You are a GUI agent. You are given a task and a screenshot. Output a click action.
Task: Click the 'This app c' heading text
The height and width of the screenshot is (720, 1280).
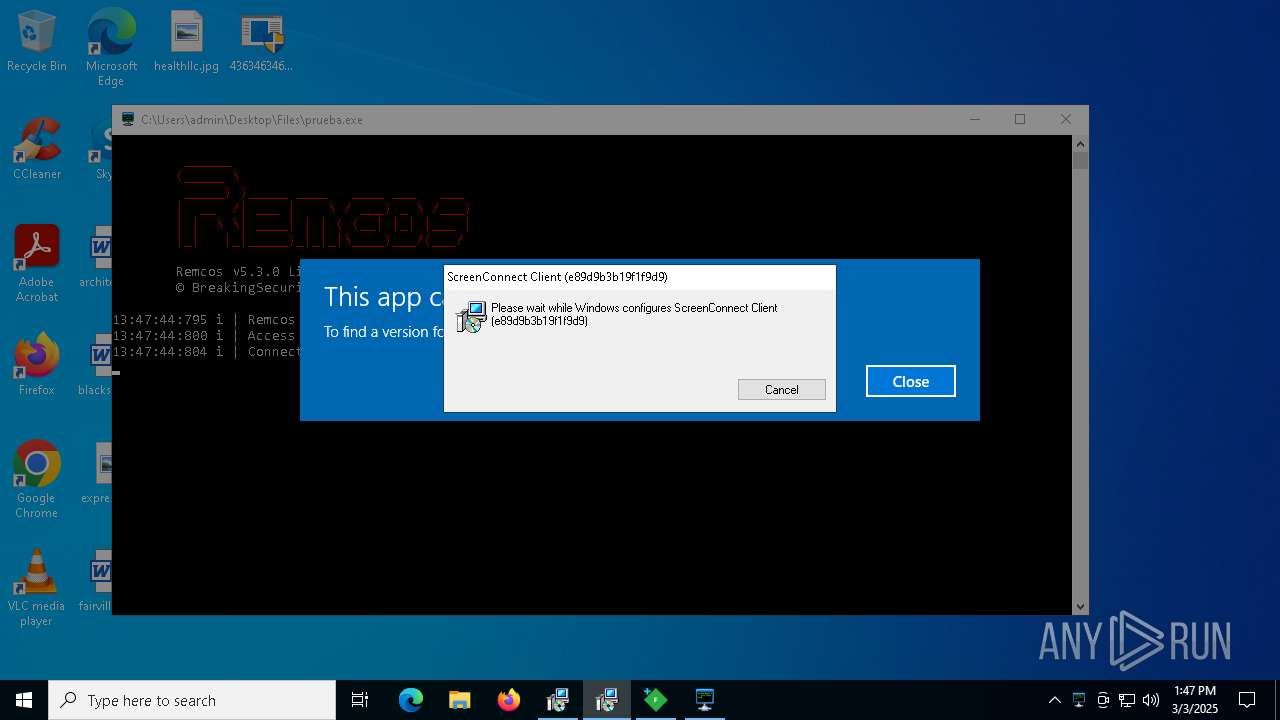click(x=383, y=297)
